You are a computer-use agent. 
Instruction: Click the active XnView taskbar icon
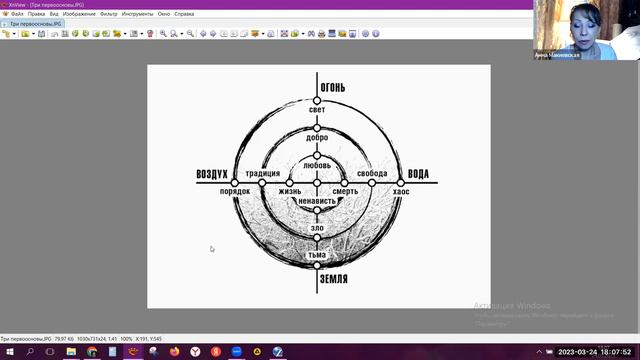coord(133,351)
